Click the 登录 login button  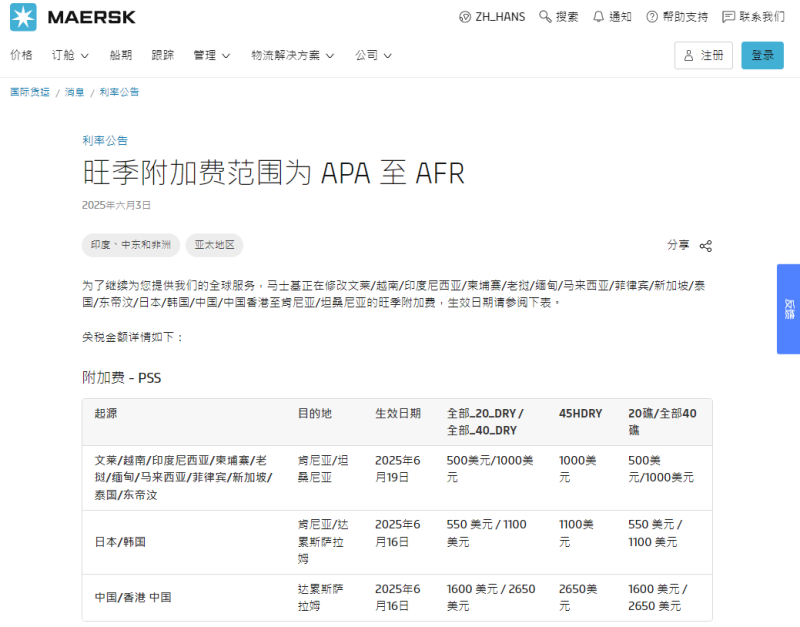[x=762, y=55]
